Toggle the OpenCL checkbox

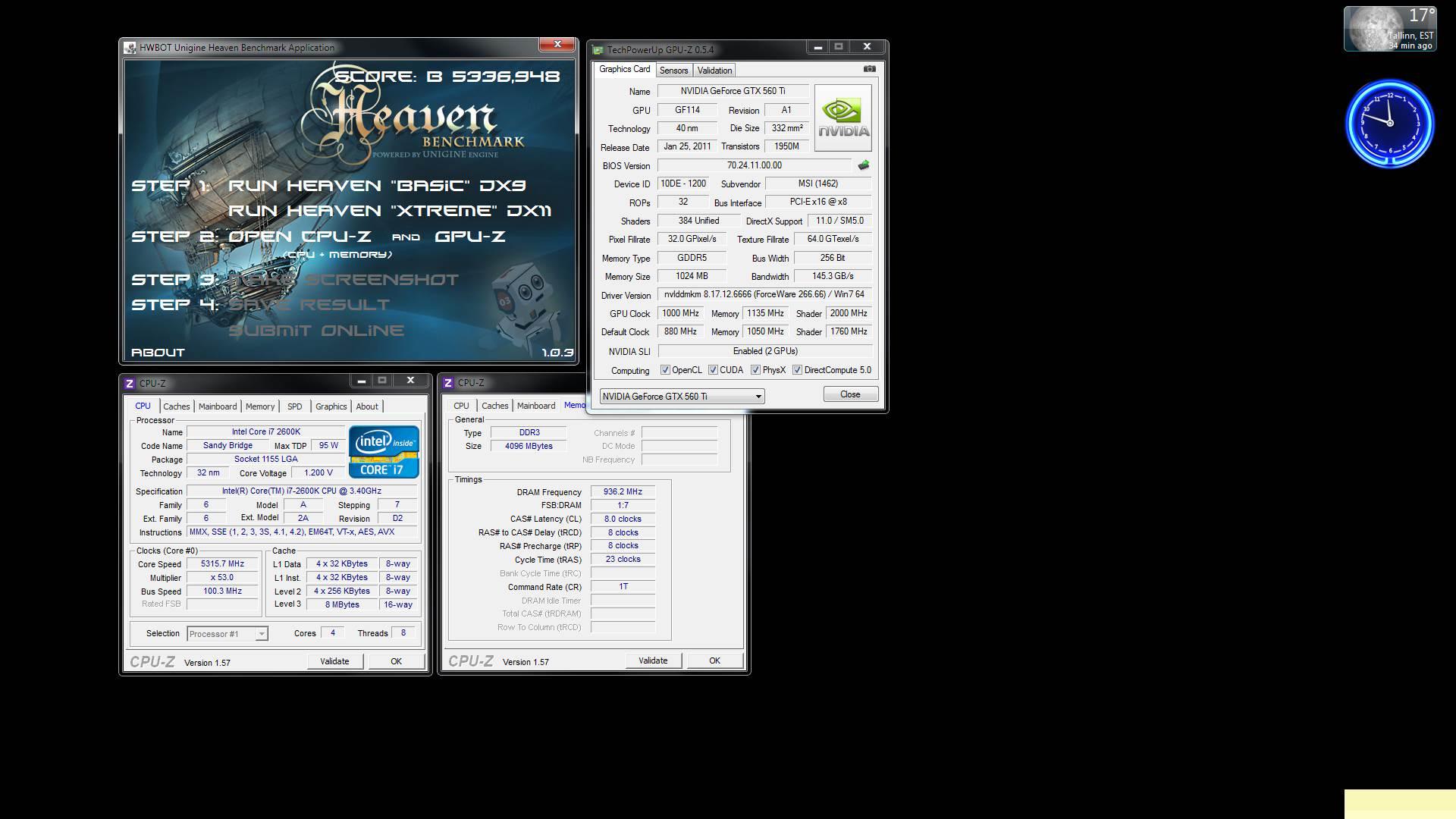click(665, 370)
